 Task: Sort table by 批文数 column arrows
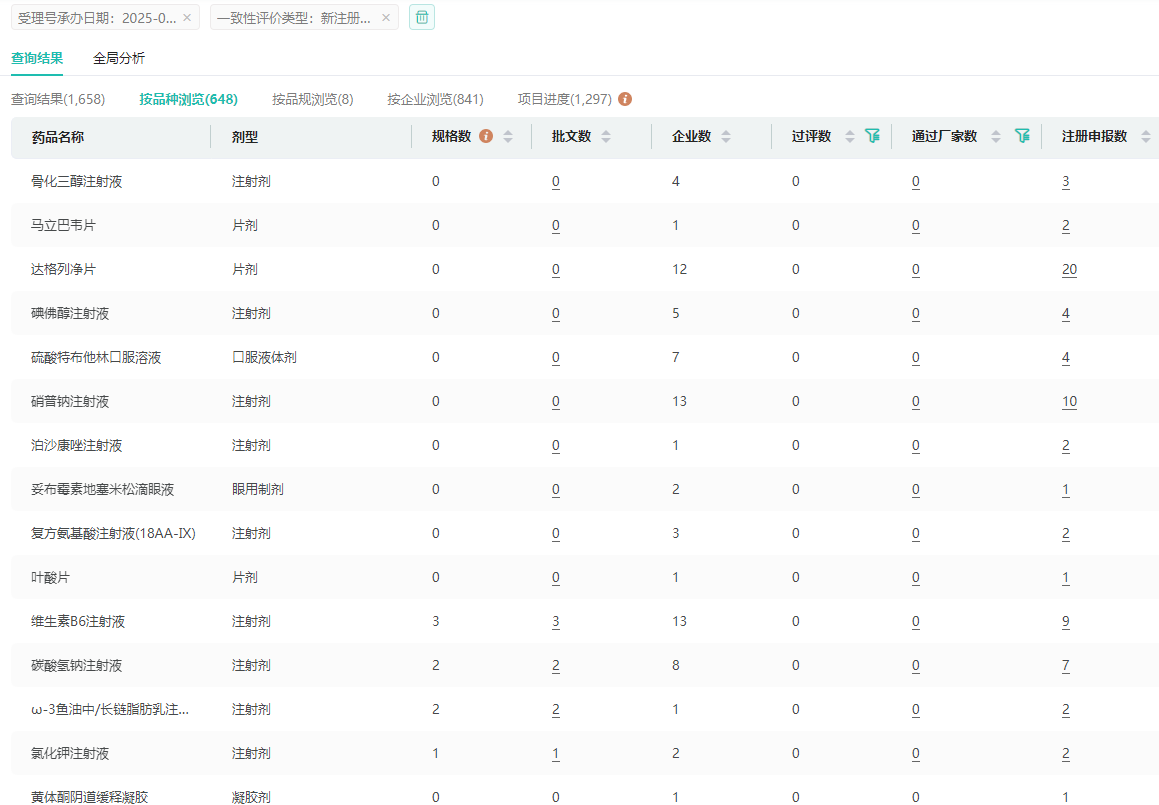606,137
